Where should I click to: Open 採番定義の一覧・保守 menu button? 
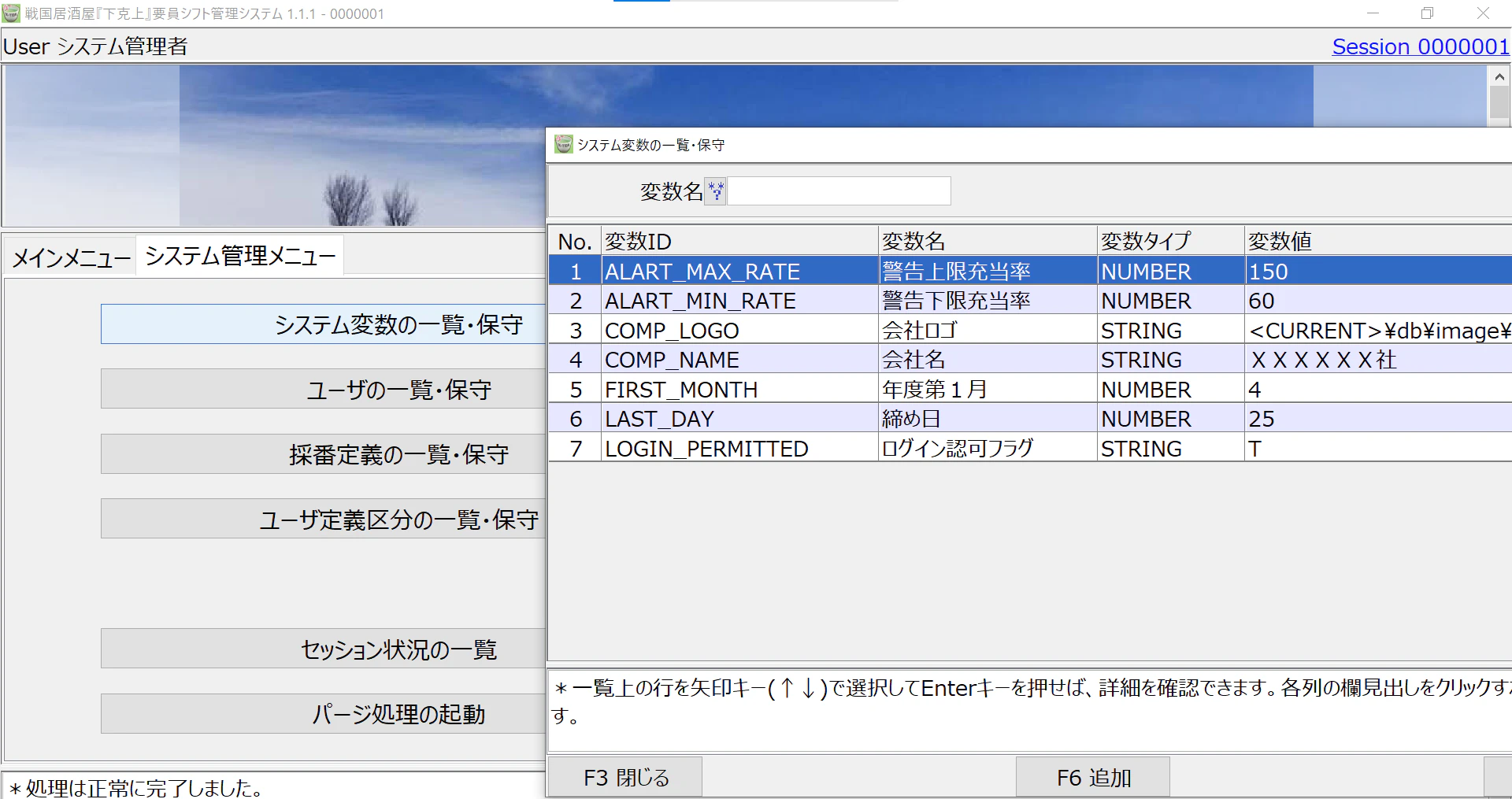[323, 454]
